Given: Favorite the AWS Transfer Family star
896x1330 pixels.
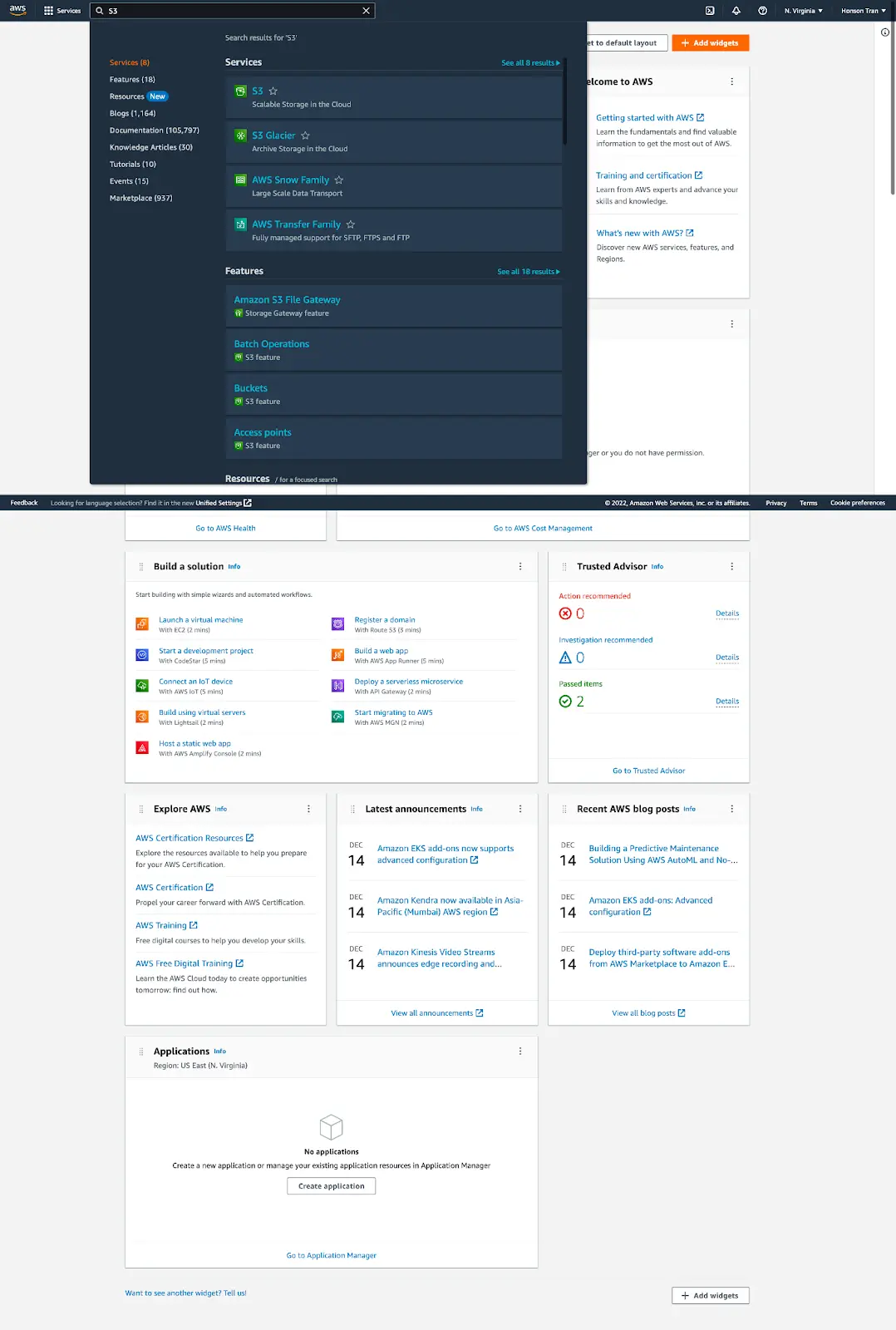Looking at the screenshot, I should pyautogui.click(x=351, y=224).
